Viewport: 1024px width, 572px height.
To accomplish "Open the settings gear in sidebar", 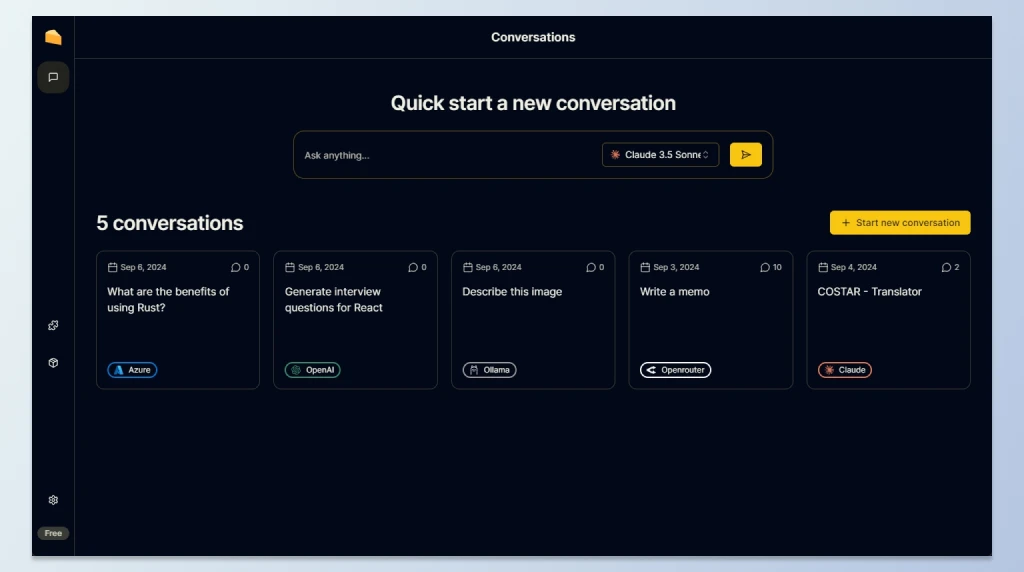I will point(53,500).
